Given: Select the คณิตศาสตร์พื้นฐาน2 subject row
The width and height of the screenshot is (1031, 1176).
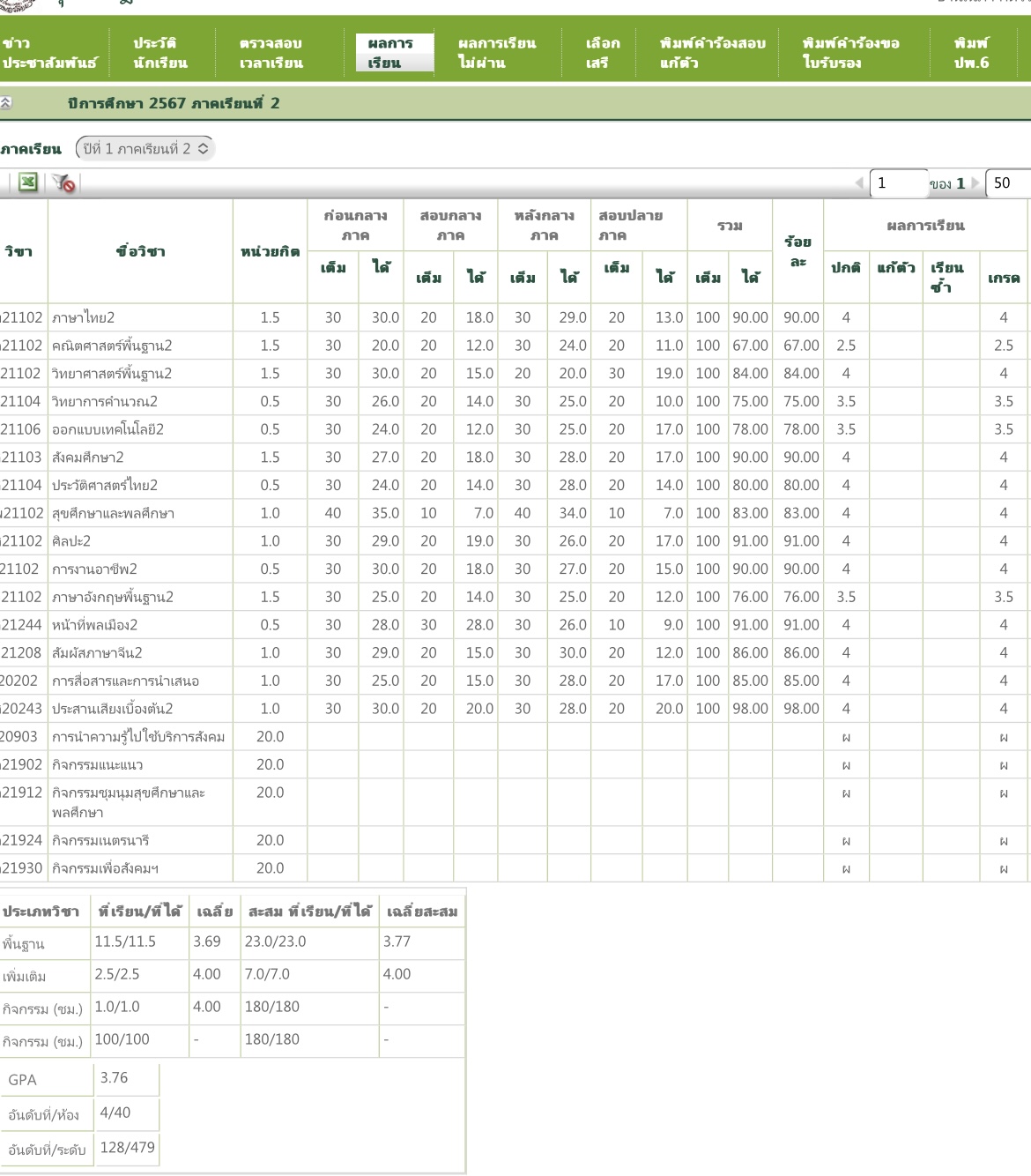Looking at the screenshot, I should point(514,346).
